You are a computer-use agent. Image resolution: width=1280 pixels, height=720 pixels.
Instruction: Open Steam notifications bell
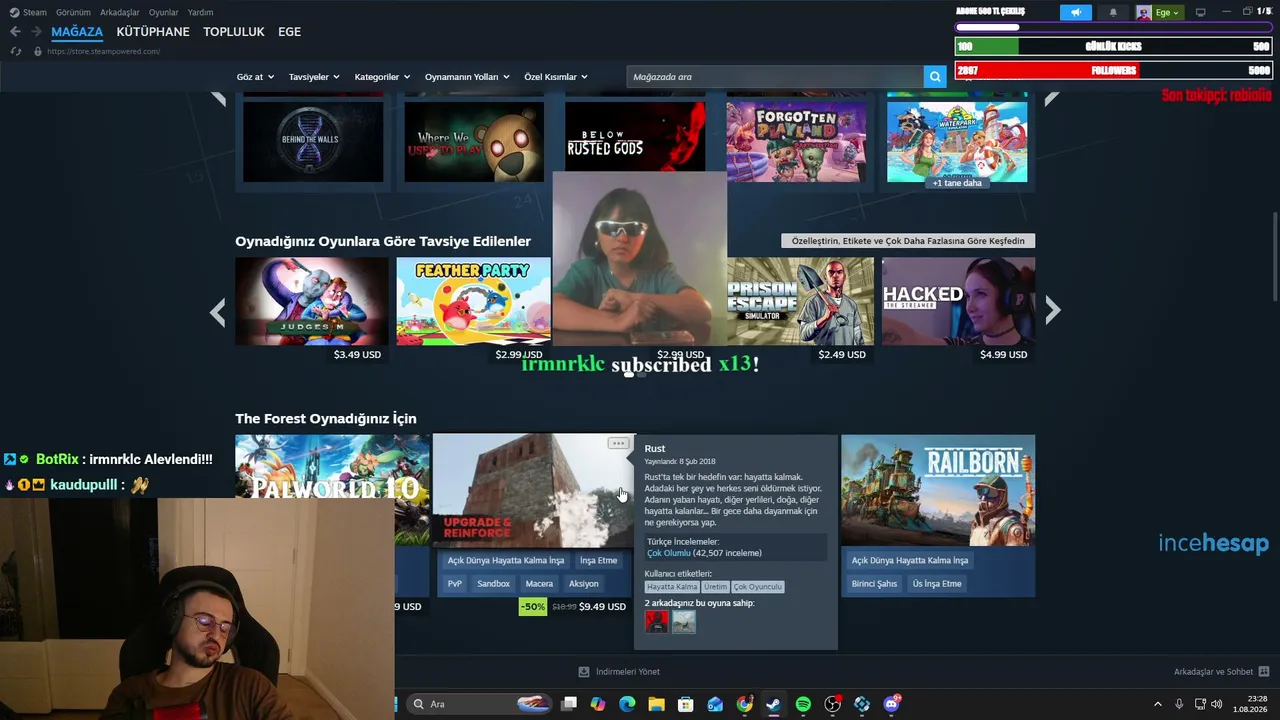[x=1113, y=12]
